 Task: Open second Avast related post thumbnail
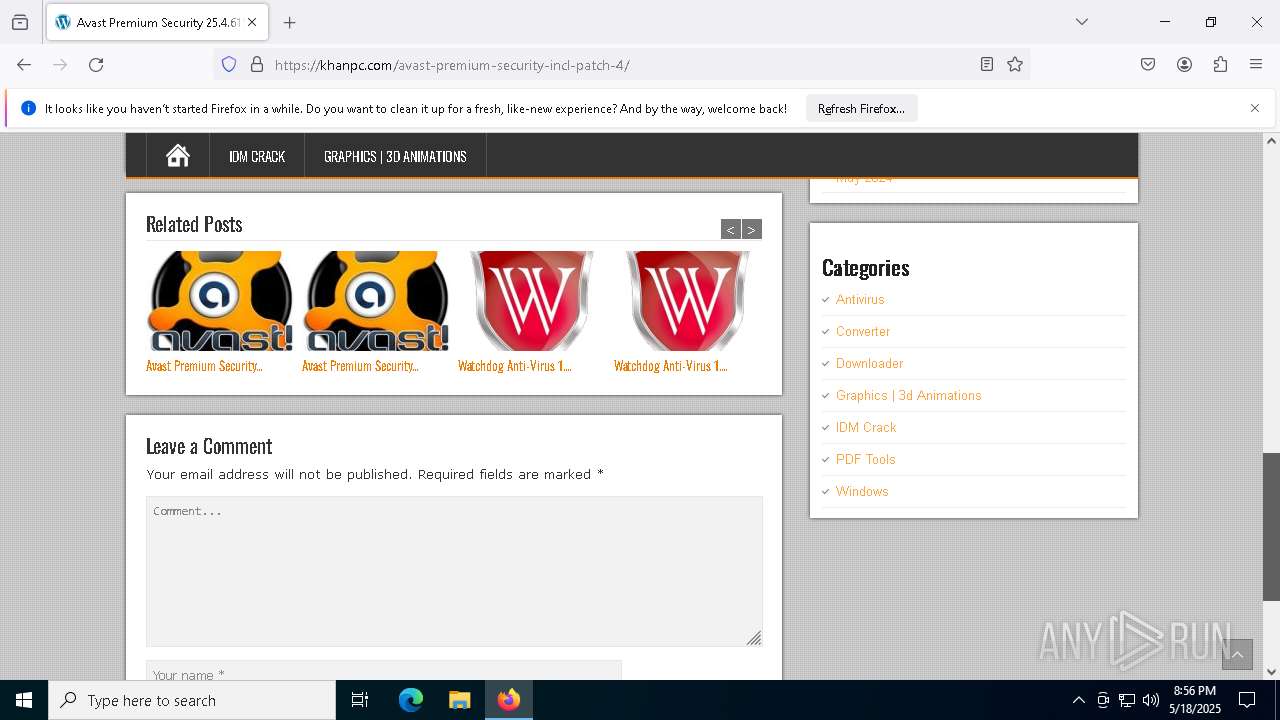coord(376,301)
